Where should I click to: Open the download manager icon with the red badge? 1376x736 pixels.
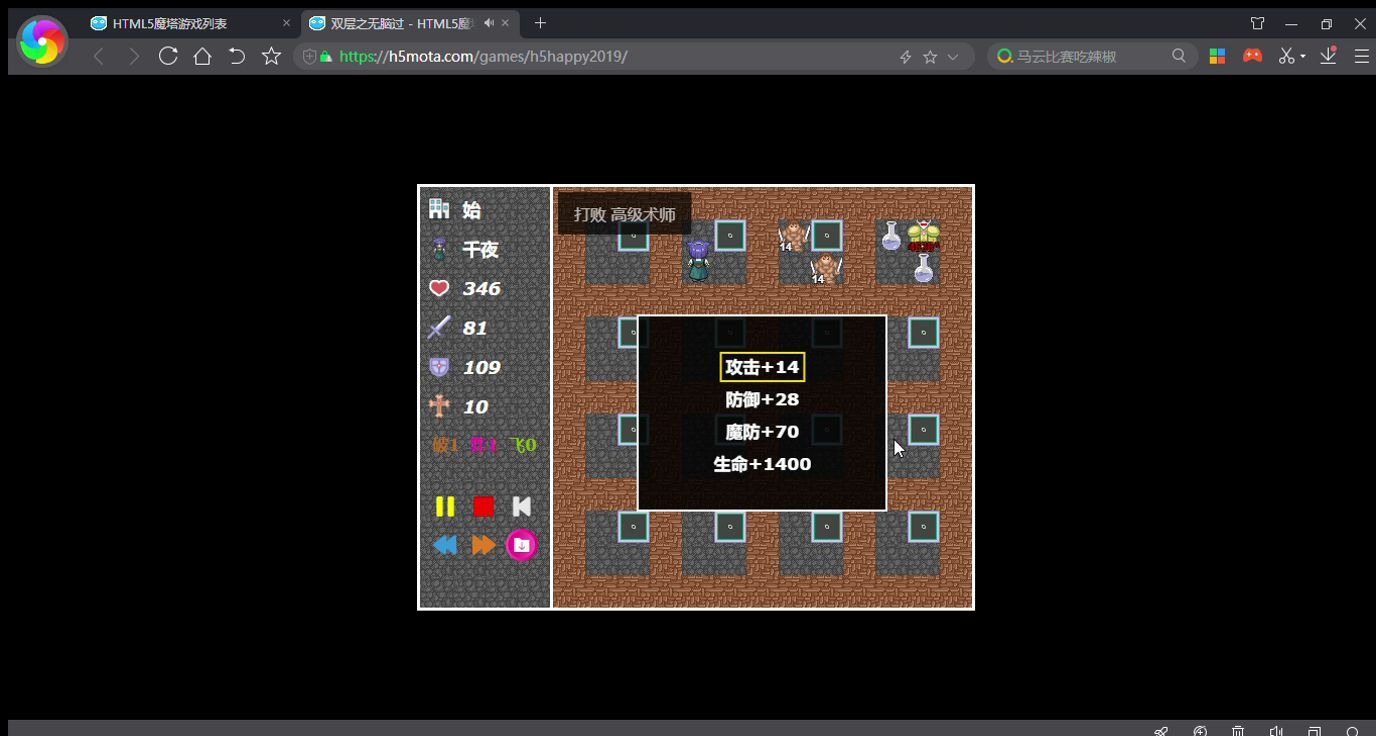pyautogui.click(x=1328, y=56)
